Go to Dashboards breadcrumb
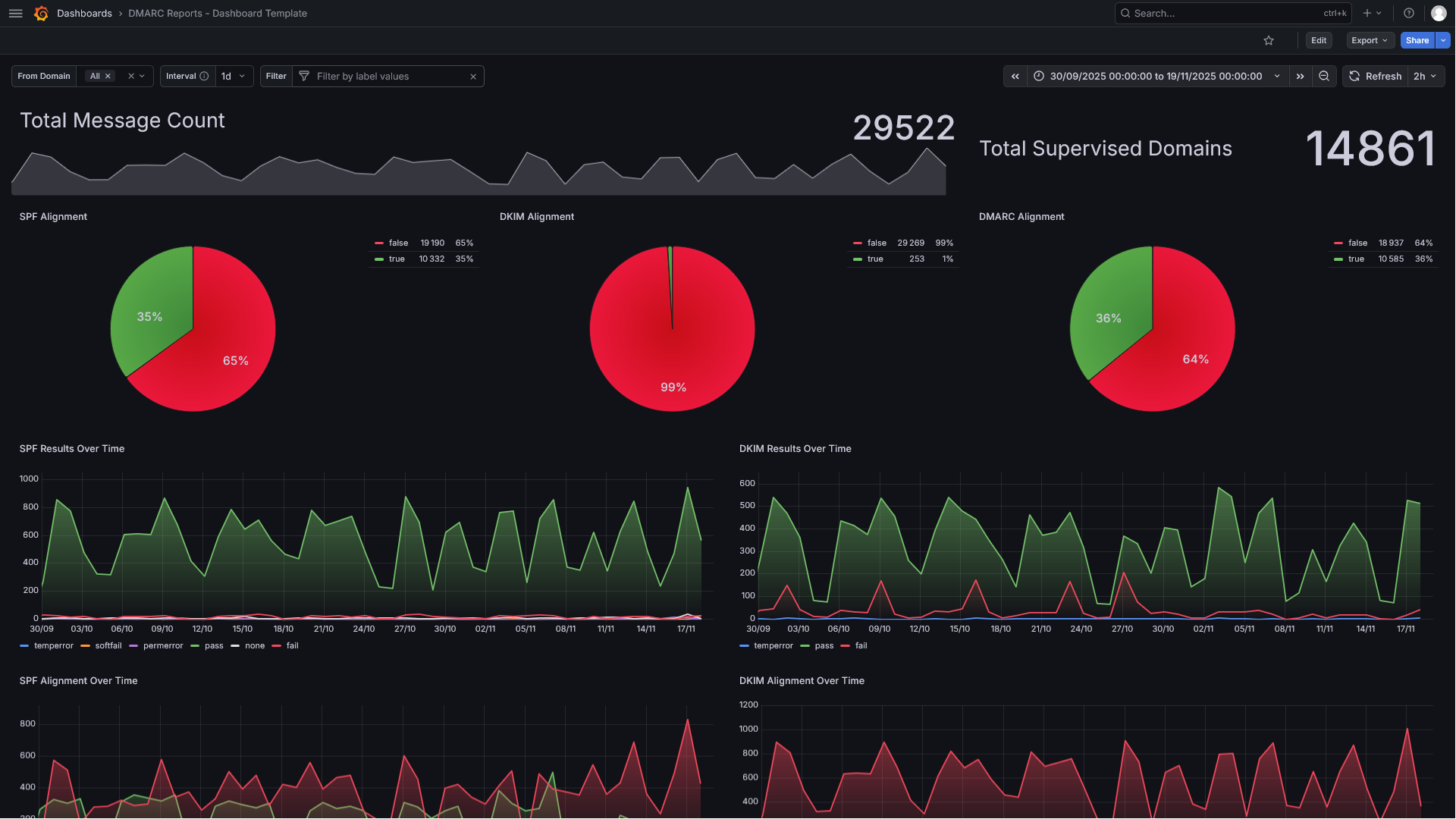This screenshot has width=1456, height=819. point(84,14)
